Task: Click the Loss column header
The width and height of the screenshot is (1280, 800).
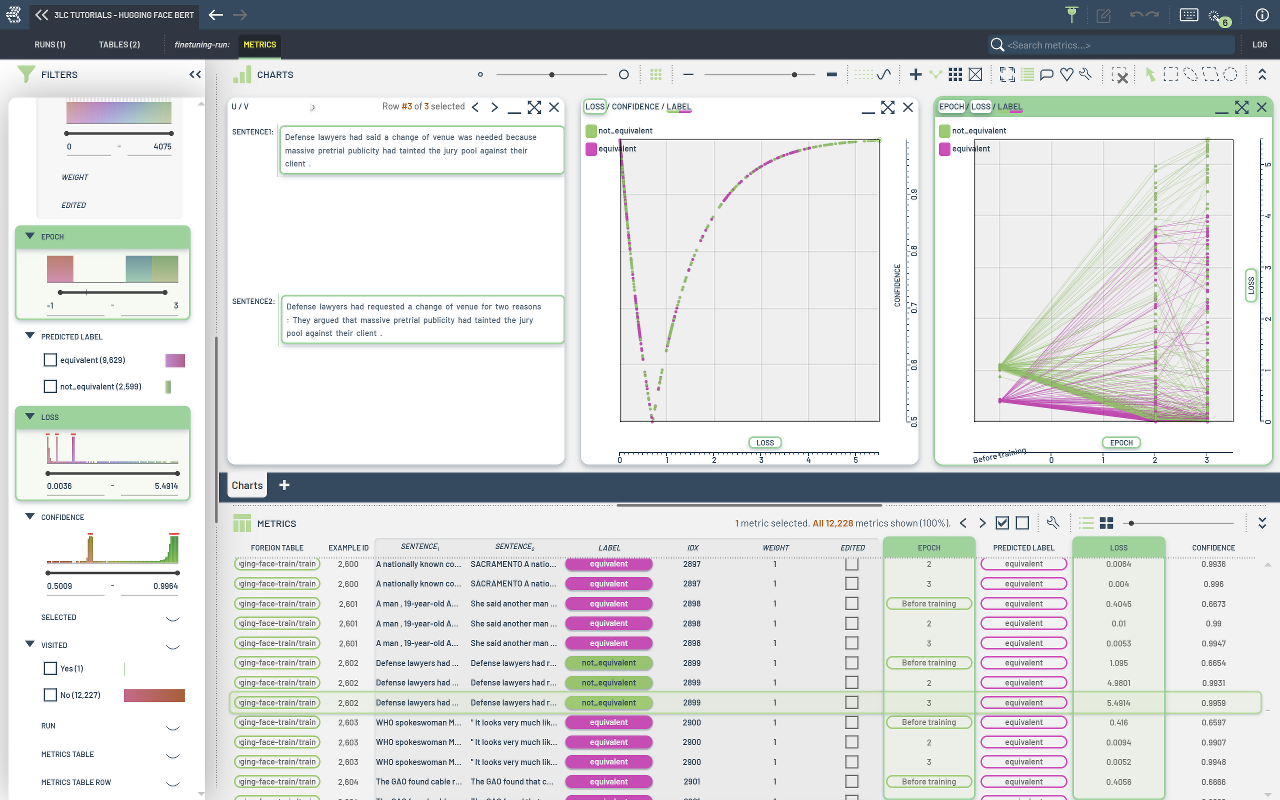Action: (x=1118, y=548)
